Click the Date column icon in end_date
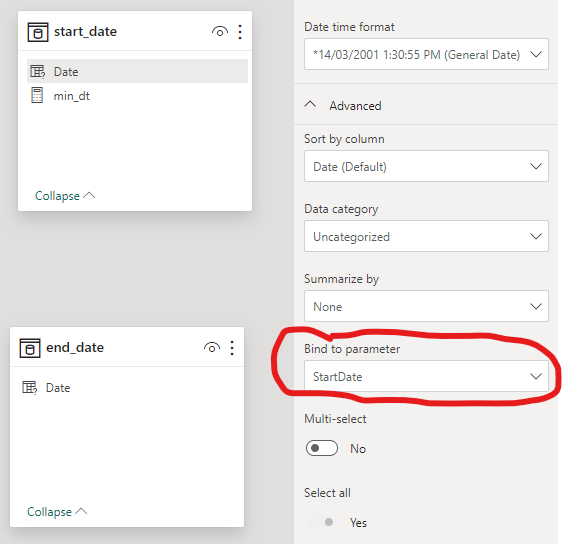The image size is (562, 544). [x=29, y=387]
